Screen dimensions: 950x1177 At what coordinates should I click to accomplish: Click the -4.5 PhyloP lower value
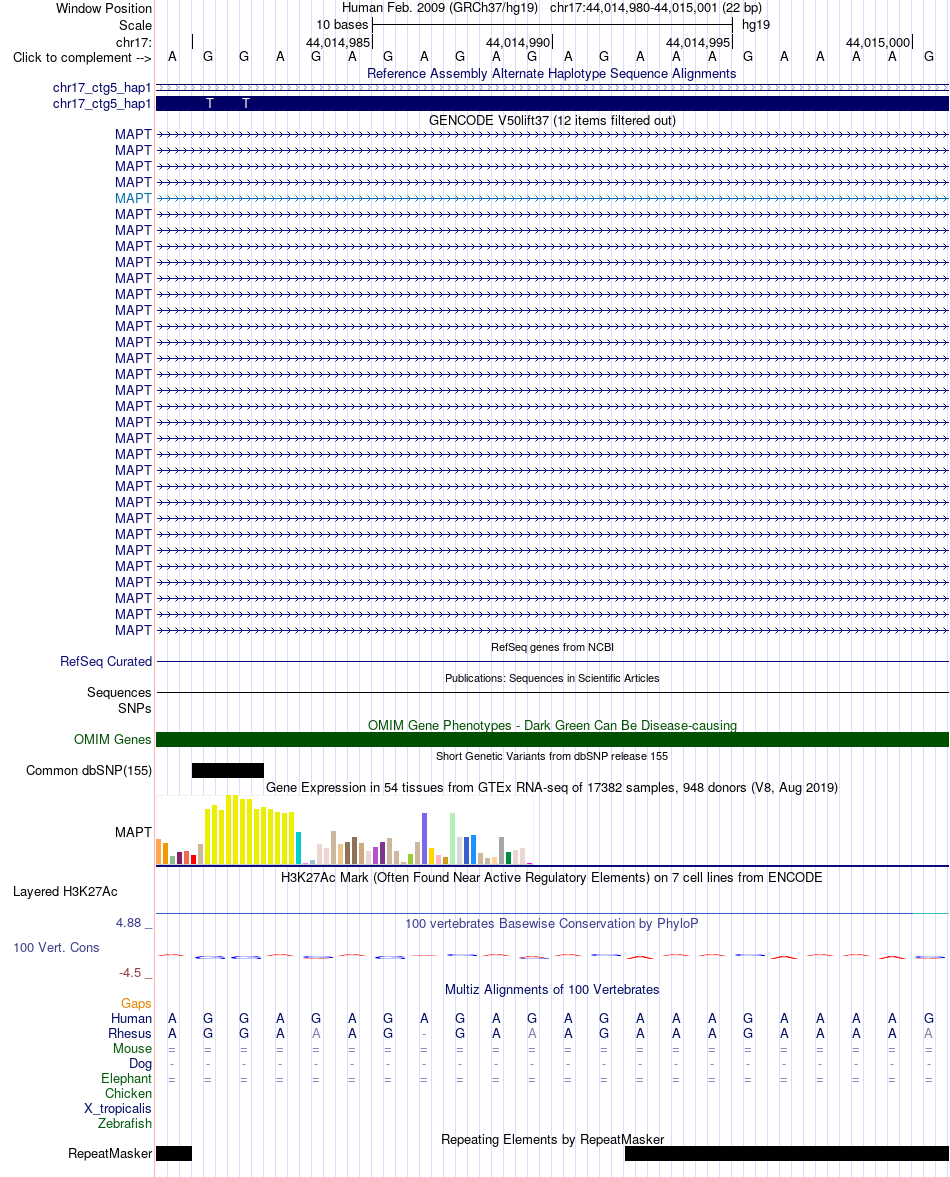(130, 973)
